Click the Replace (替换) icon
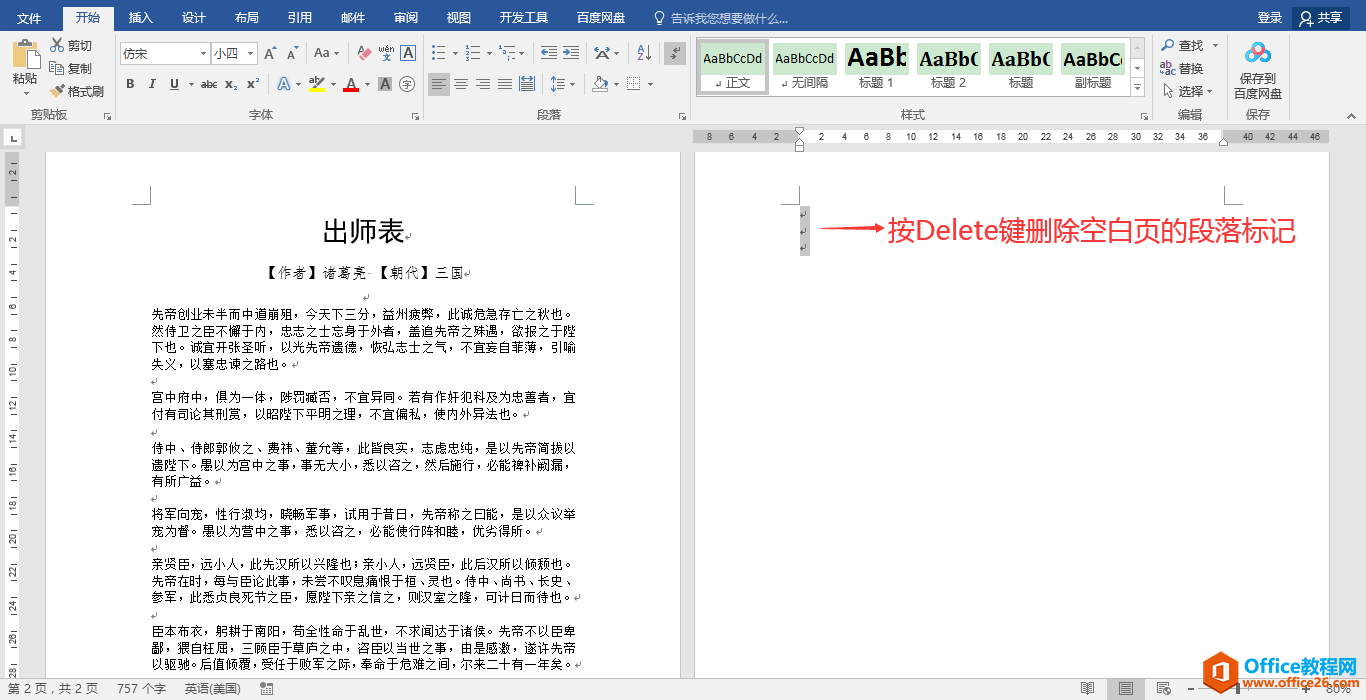Screen dimensions: 1366x700 pos(1168,68)
